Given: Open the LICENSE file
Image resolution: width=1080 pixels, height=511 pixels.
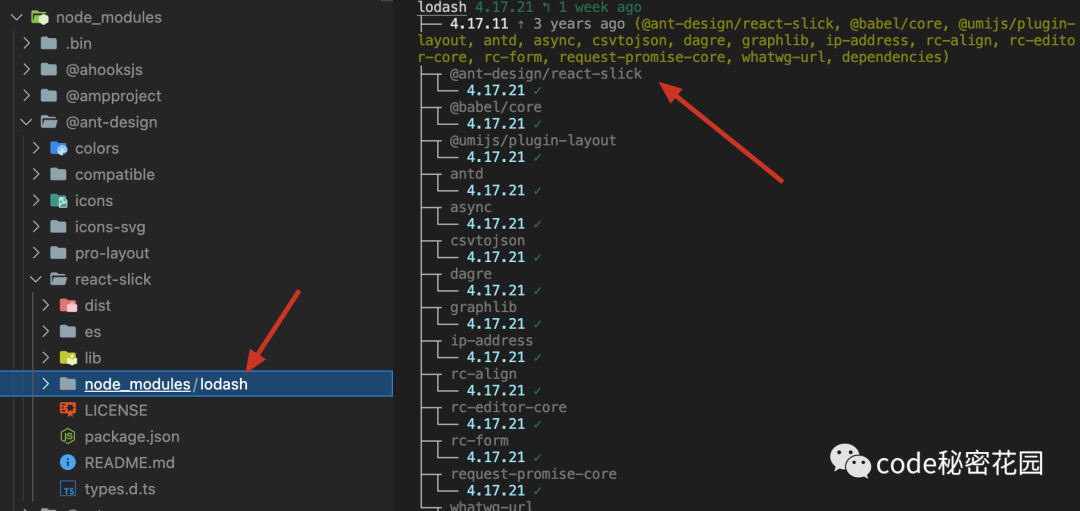Looking at the screenshot, I should point(116,410).
